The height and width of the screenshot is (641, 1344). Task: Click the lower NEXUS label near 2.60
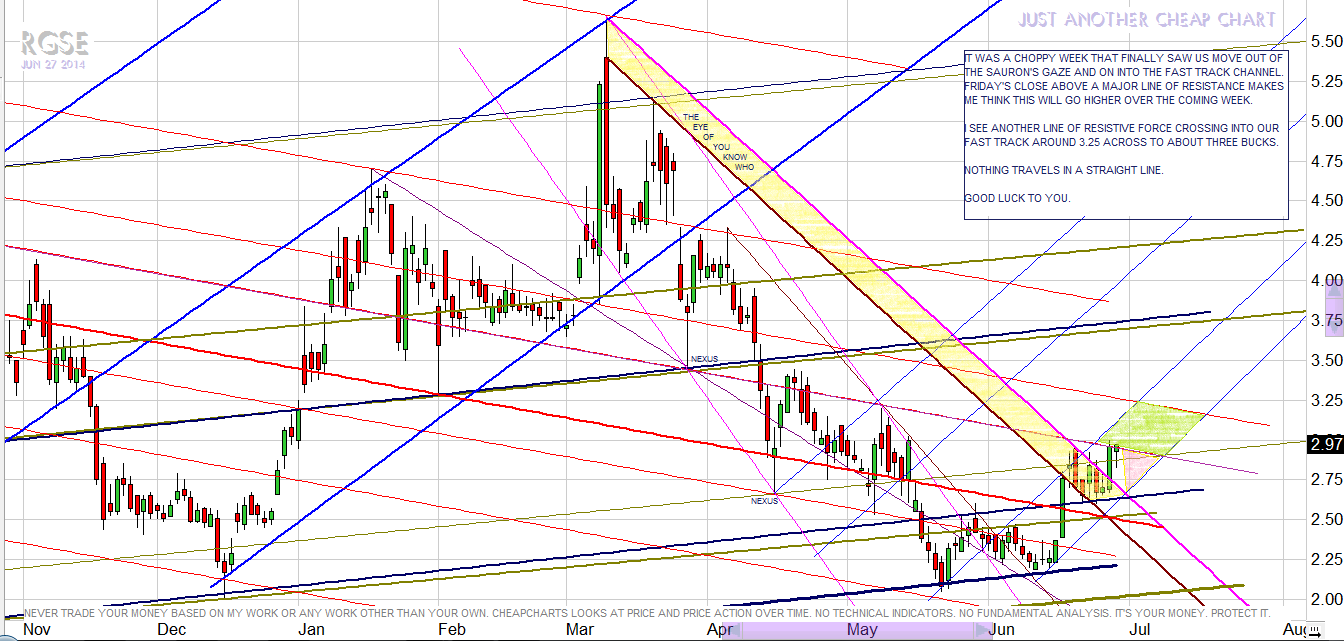pos(765,500)
